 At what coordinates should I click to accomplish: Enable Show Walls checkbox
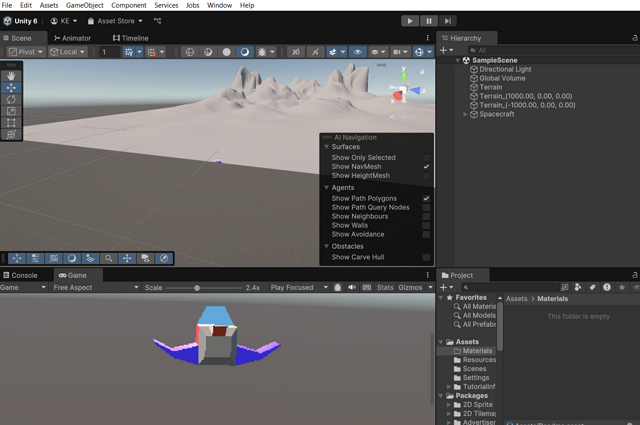tap(426, 225)
